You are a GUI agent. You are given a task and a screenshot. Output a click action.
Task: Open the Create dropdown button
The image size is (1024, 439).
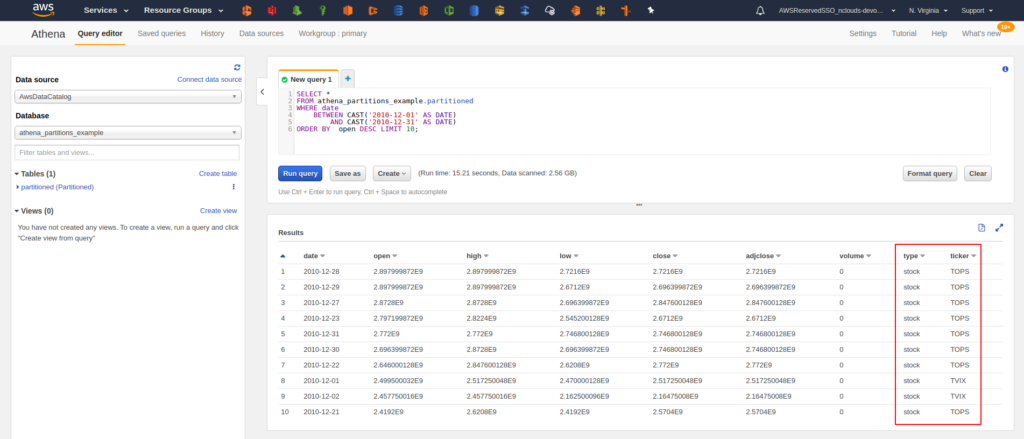pos(391,173)
